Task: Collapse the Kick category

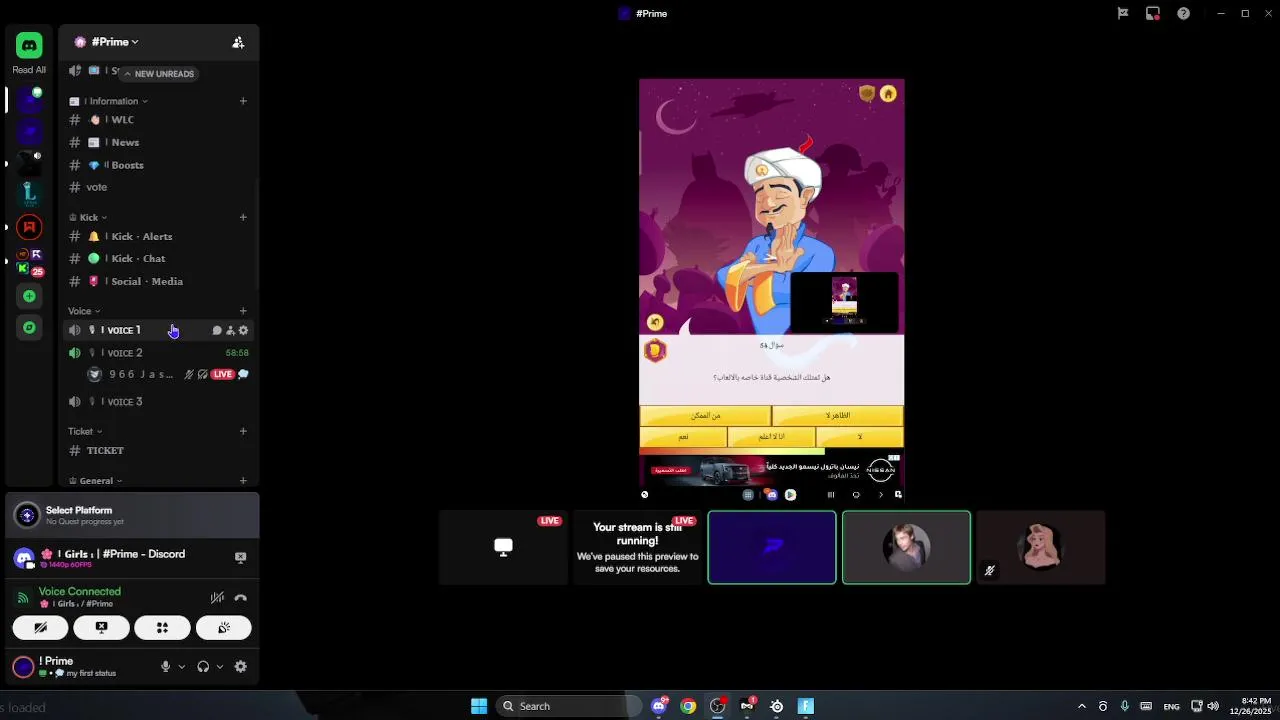Action: click(x=88, y=217)
